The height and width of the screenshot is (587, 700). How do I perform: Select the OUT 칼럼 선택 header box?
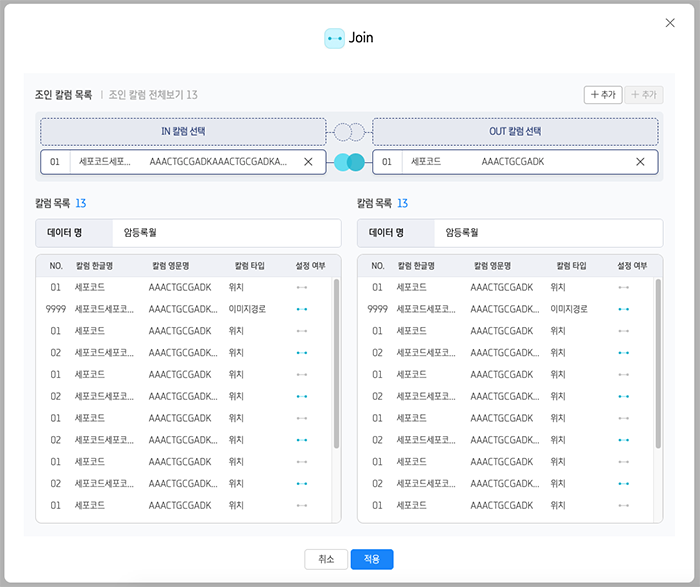(x=515, y=131)
